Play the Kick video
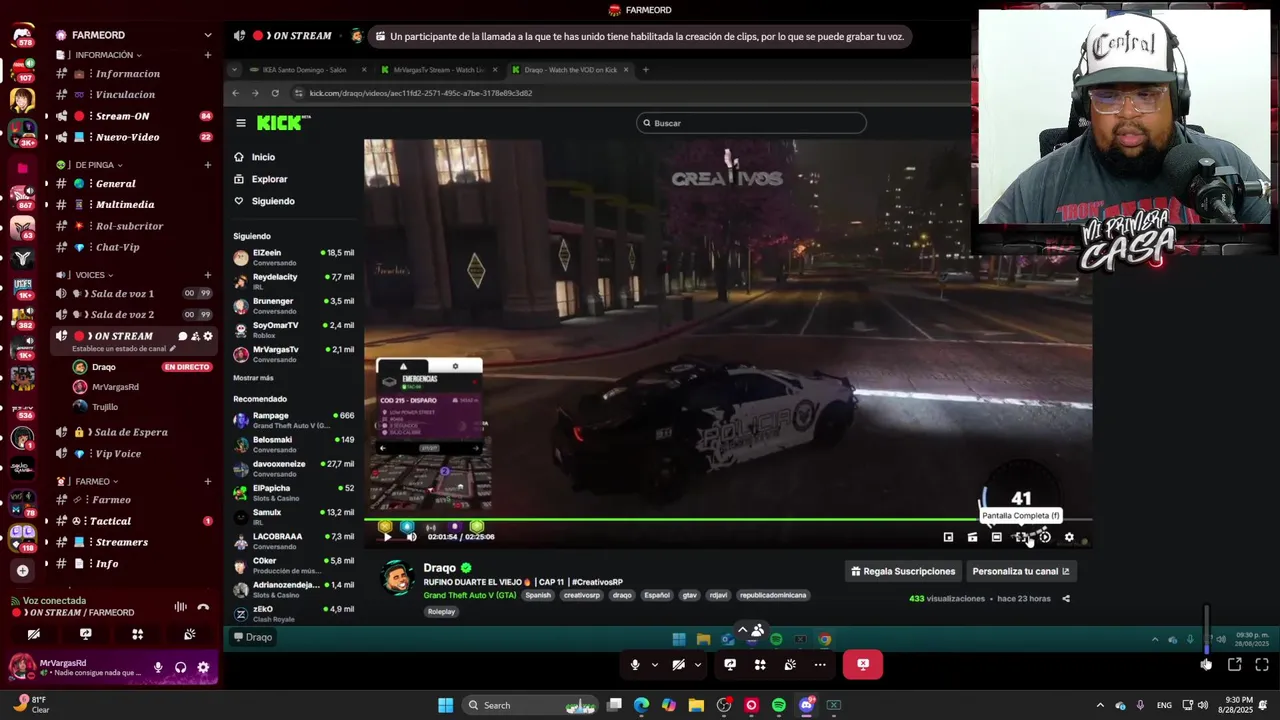Image resolution: width=1280 pixels, height=720 pixels. pyautogui.click(x=387, y=537)
